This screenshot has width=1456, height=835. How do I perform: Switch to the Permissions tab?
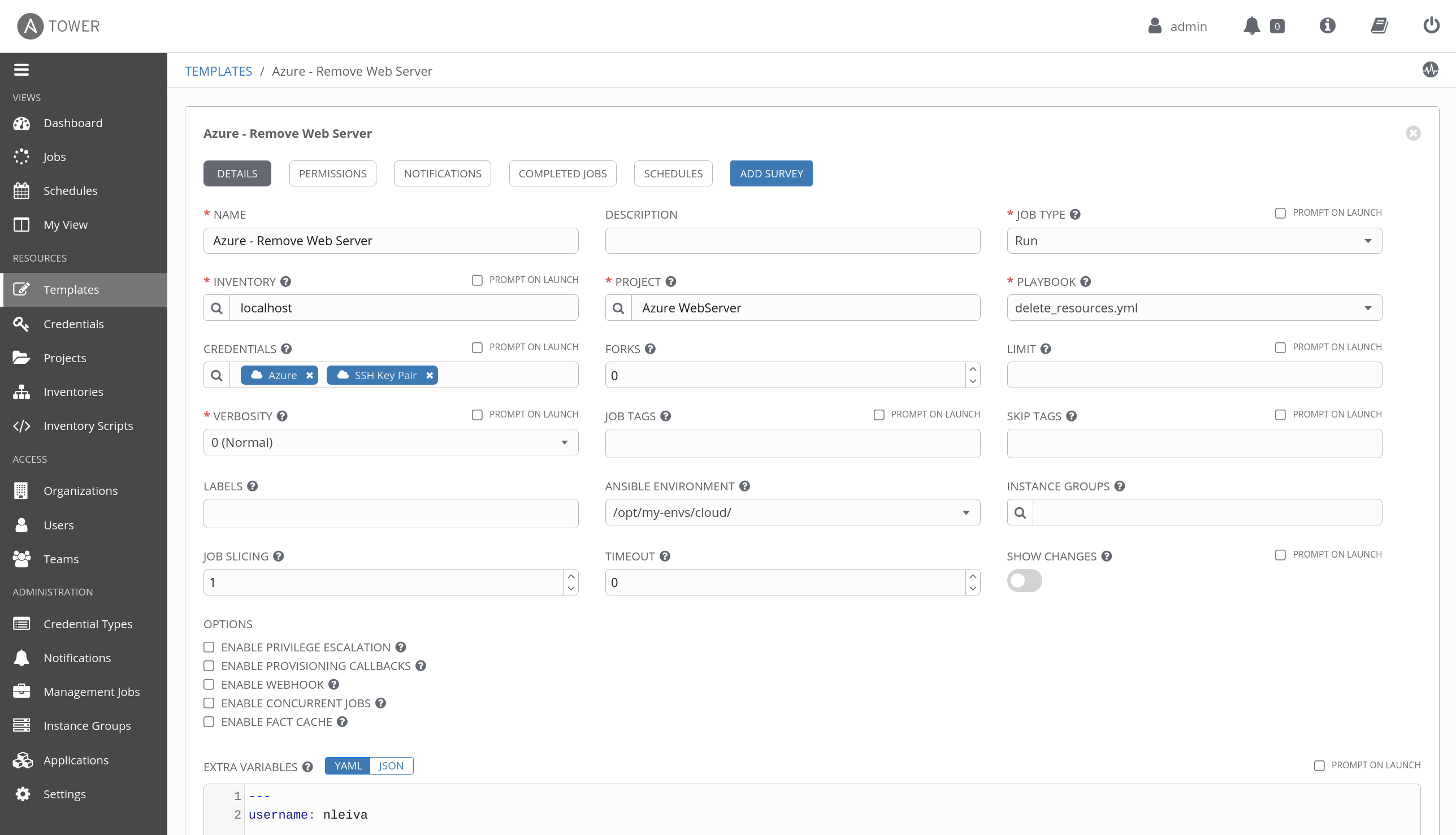click(x=332, y=173)
